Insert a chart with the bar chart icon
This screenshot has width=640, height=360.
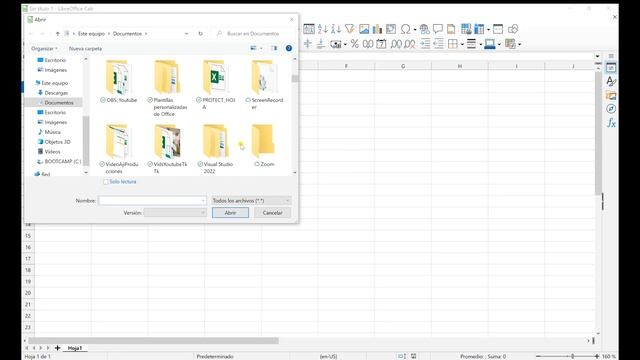click(378, 29)
